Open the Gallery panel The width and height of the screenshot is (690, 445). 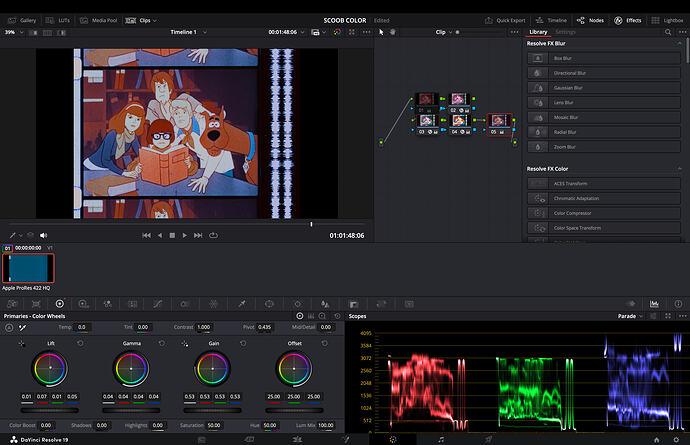click(22, 20)
